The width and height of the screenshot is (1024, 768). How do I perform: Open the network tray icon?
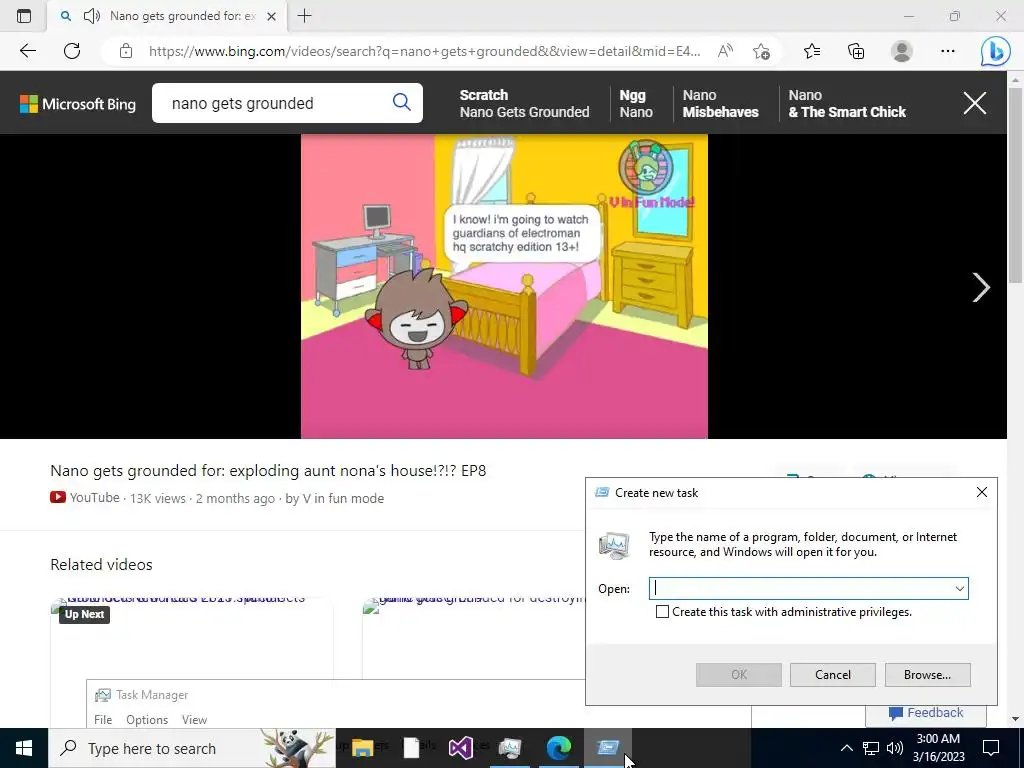(871, 748)
